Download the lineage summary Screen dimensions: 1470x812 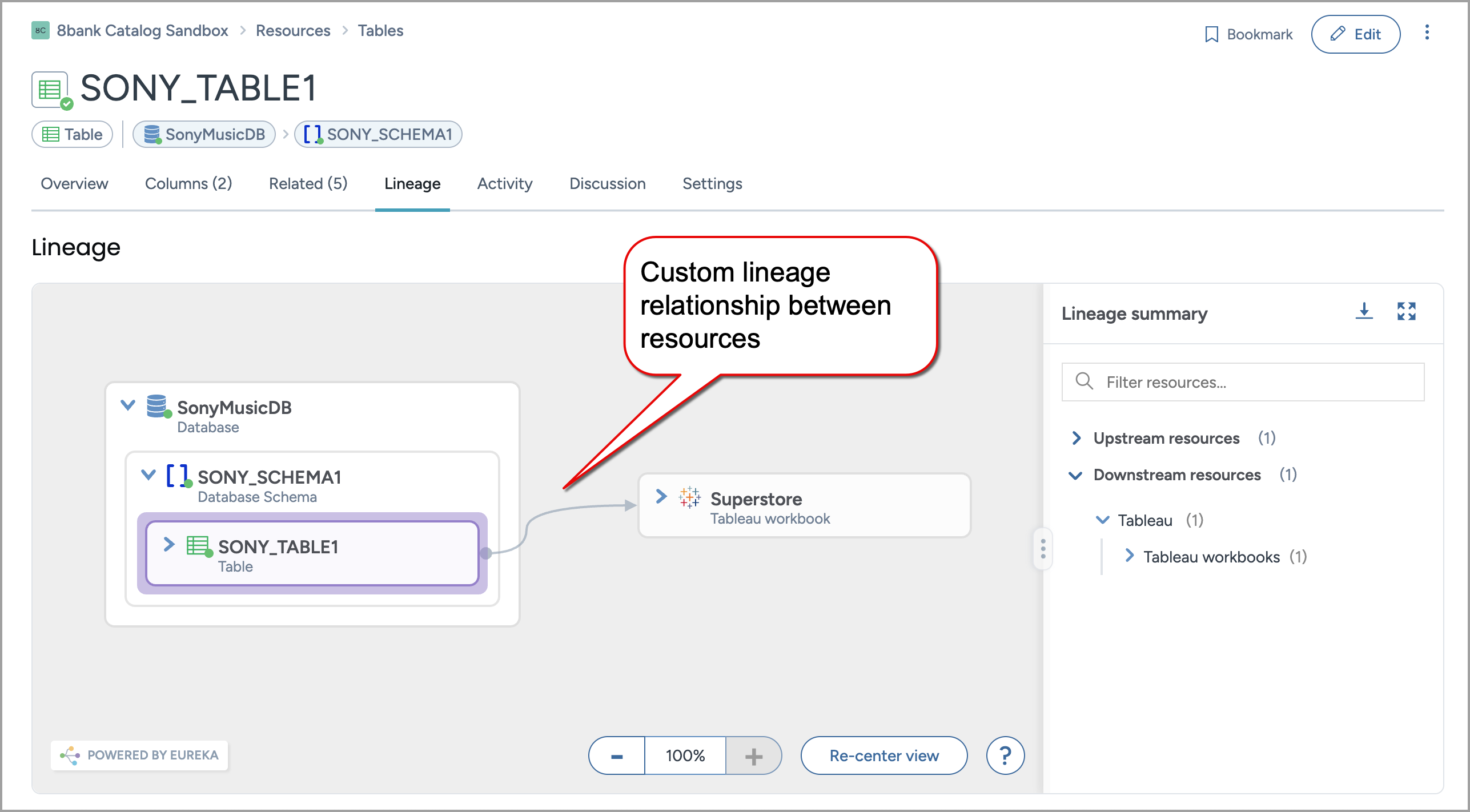point(1364,312)
